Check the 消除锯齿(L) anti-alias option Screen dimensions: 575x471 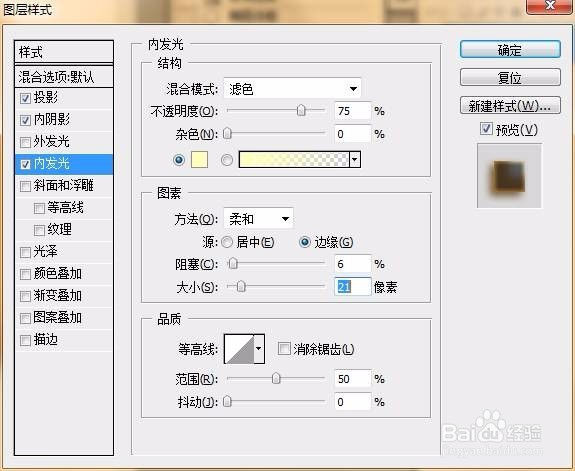pyautogui.click(x=284, y=348)
